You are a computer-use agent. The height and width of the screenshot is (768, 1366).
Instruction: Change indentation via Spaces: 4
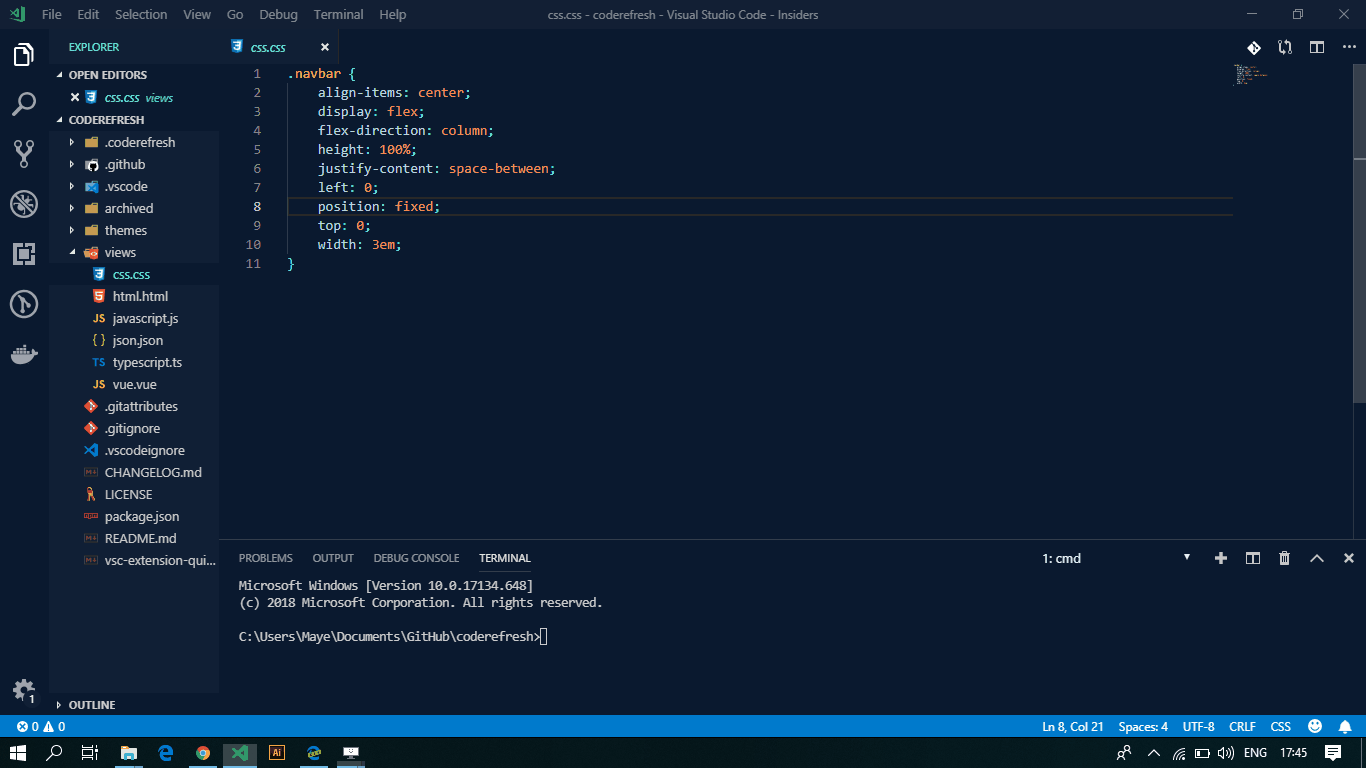coord(1143,727)
